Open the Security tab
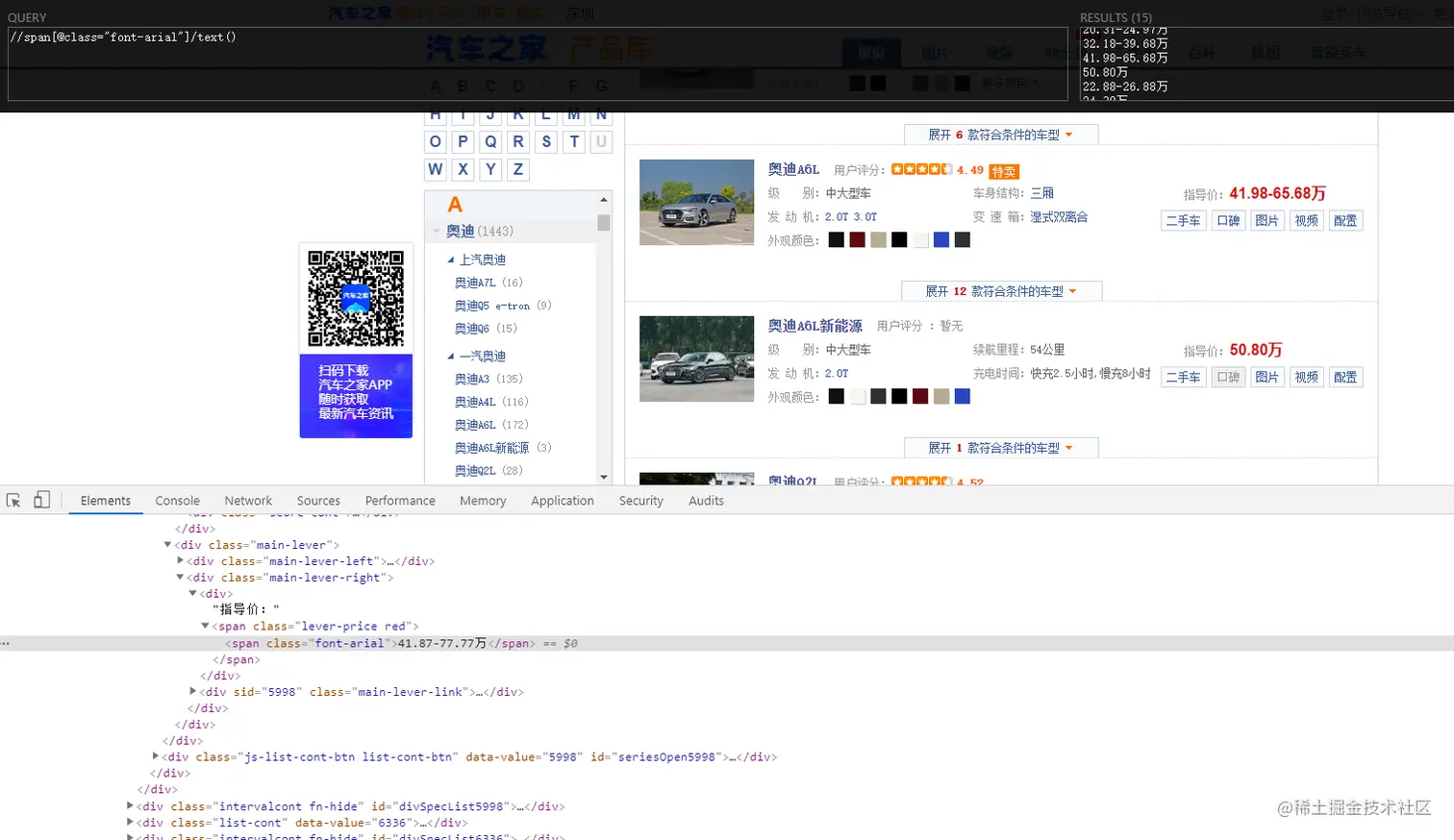1454x840 pixels. point(641,501)
